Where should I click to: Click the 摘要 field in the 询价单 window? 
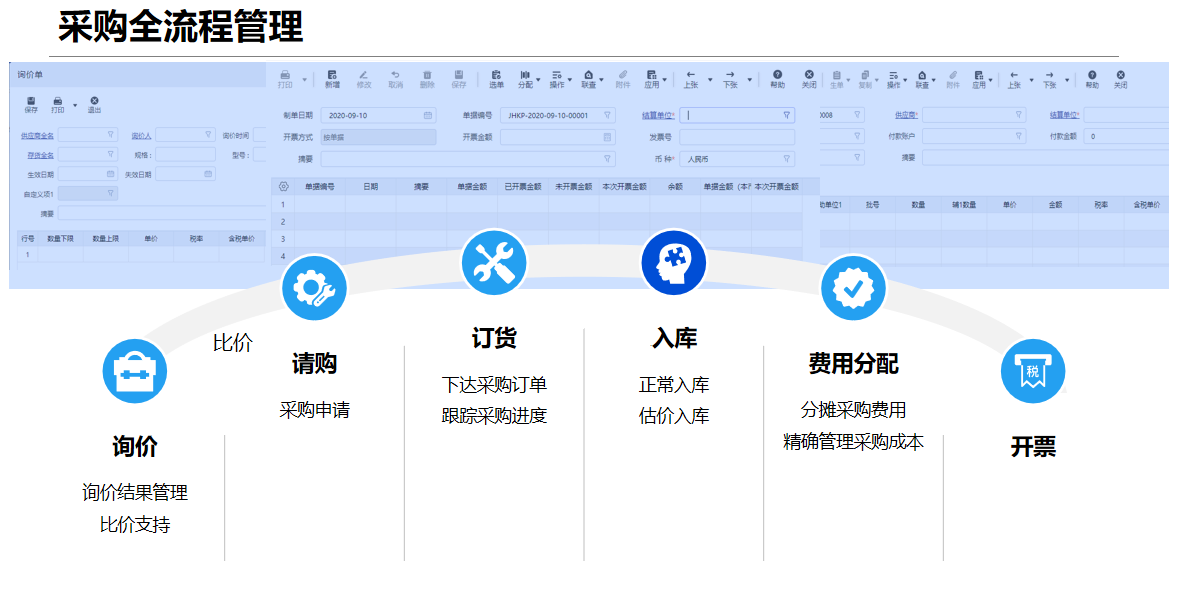(x=163, y=213)
